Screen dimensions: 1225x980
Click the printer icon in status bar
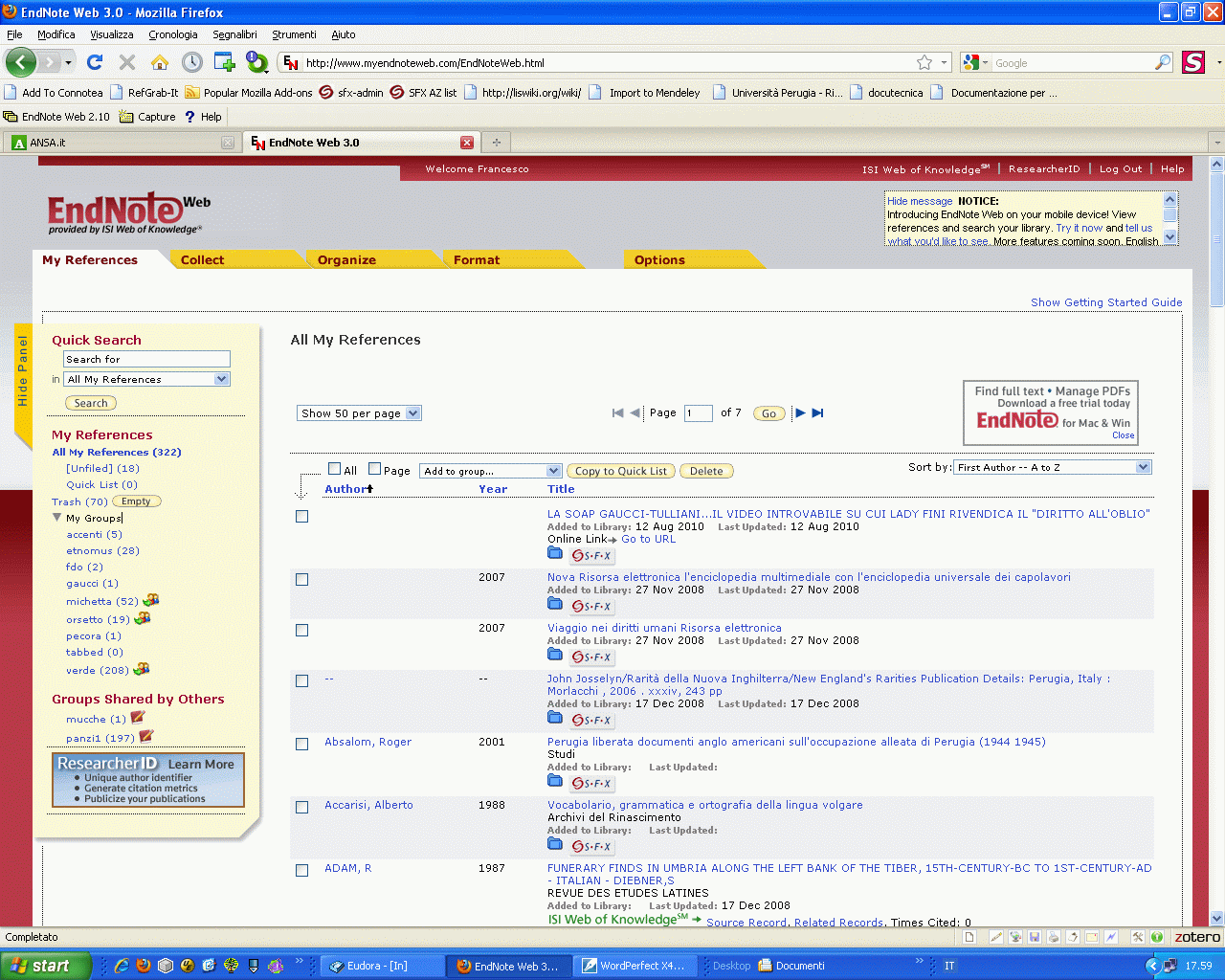1054,938
